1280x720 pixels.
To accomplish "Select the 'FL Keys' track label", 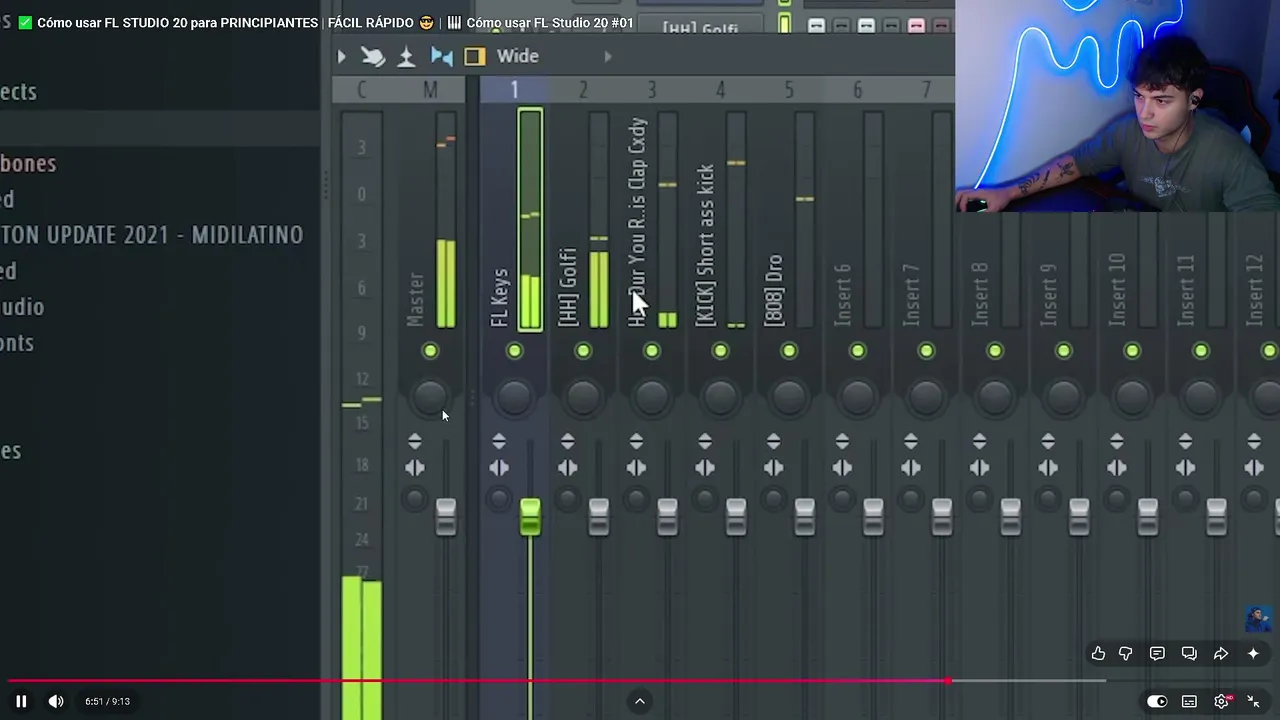I will [x=500, y=297].
